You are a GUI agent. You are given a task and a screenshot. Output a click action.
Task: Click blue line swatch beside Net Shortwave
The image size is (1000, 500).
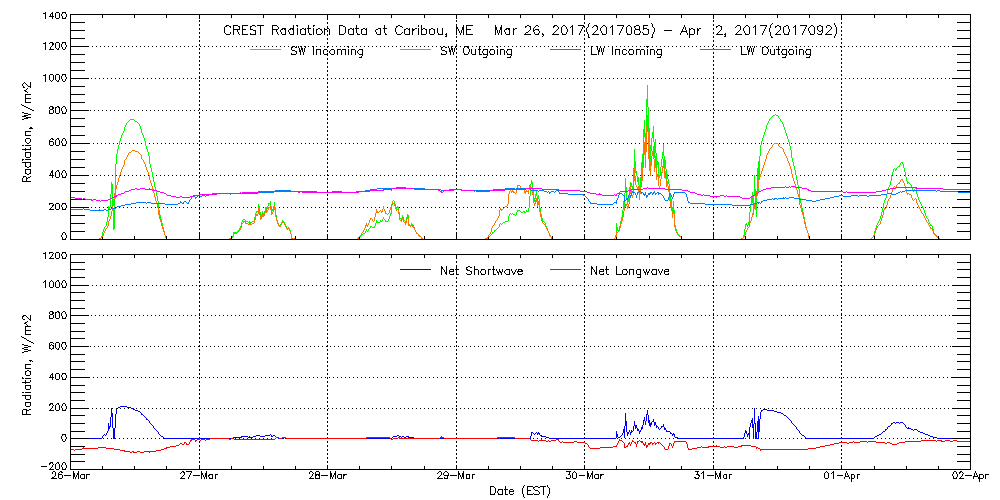pyautogui.click(x=417, y=268)
